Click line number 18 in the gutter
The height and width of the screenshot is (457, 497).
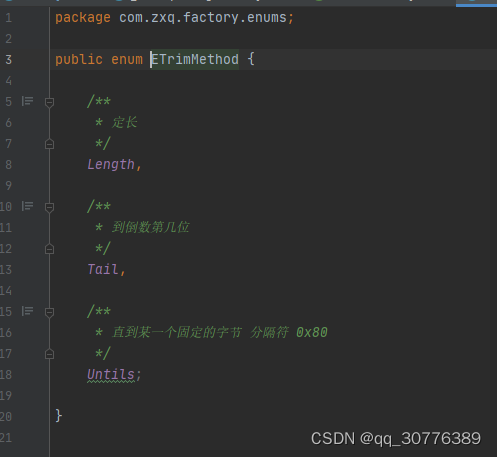[6, 375]
